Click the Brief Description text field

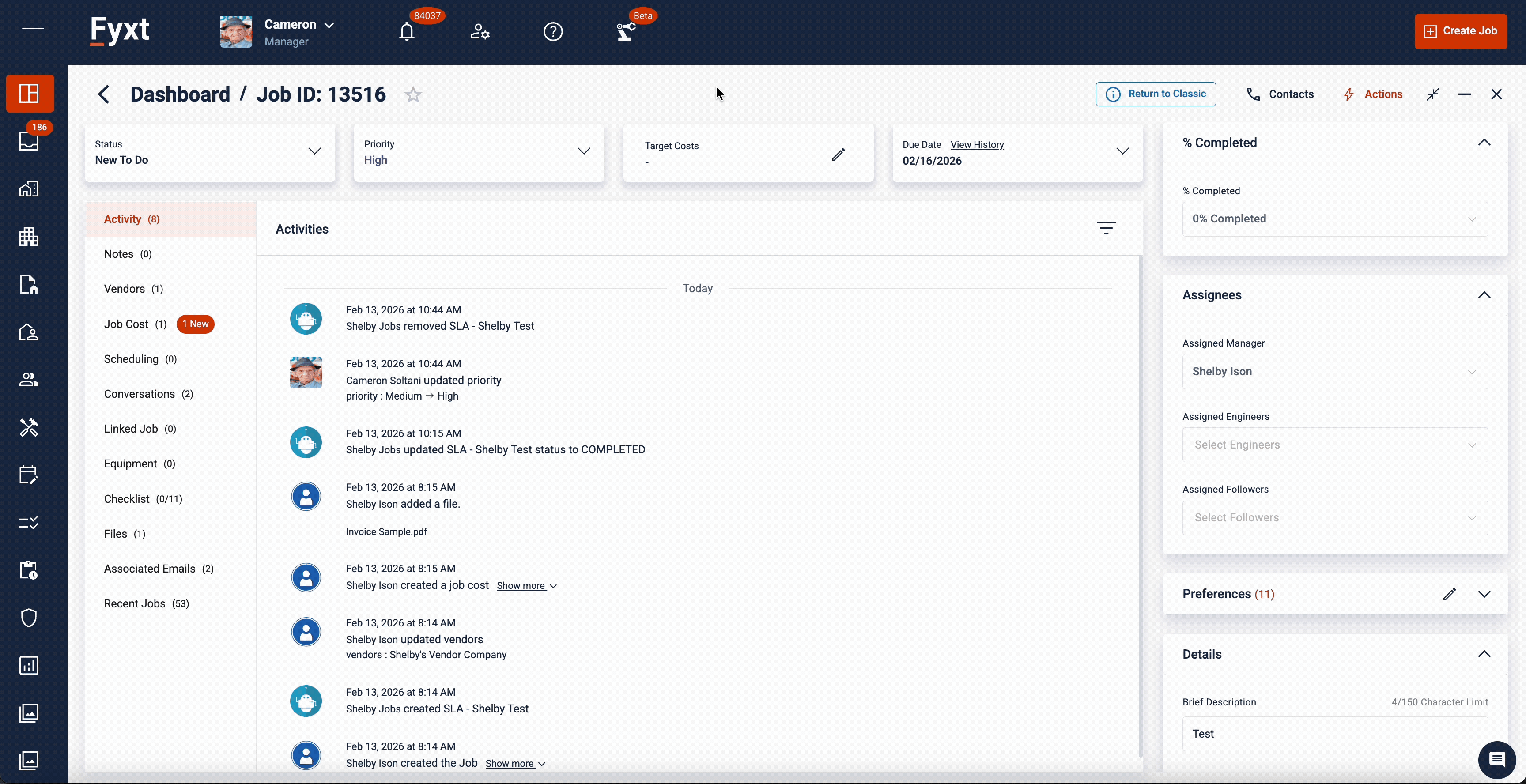pyautogui.click(x=1335, y=734)
